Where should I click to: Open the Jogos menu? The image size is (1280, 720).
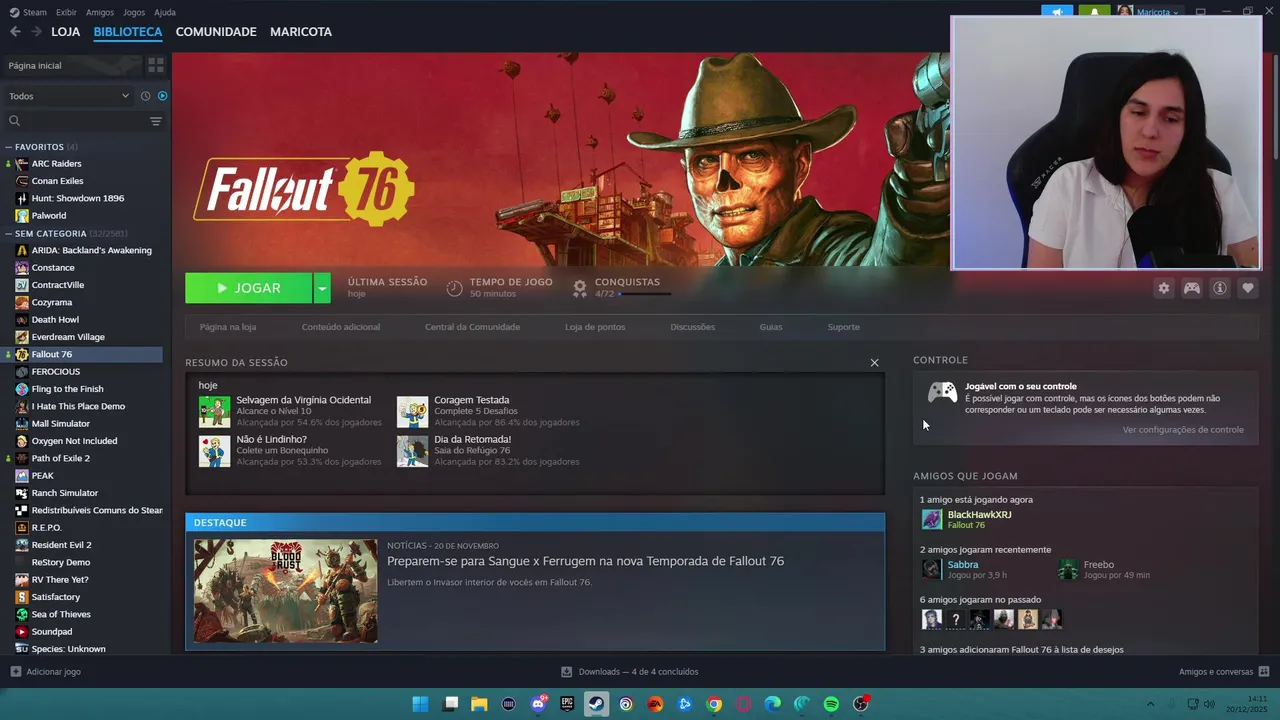pos(134,12)
